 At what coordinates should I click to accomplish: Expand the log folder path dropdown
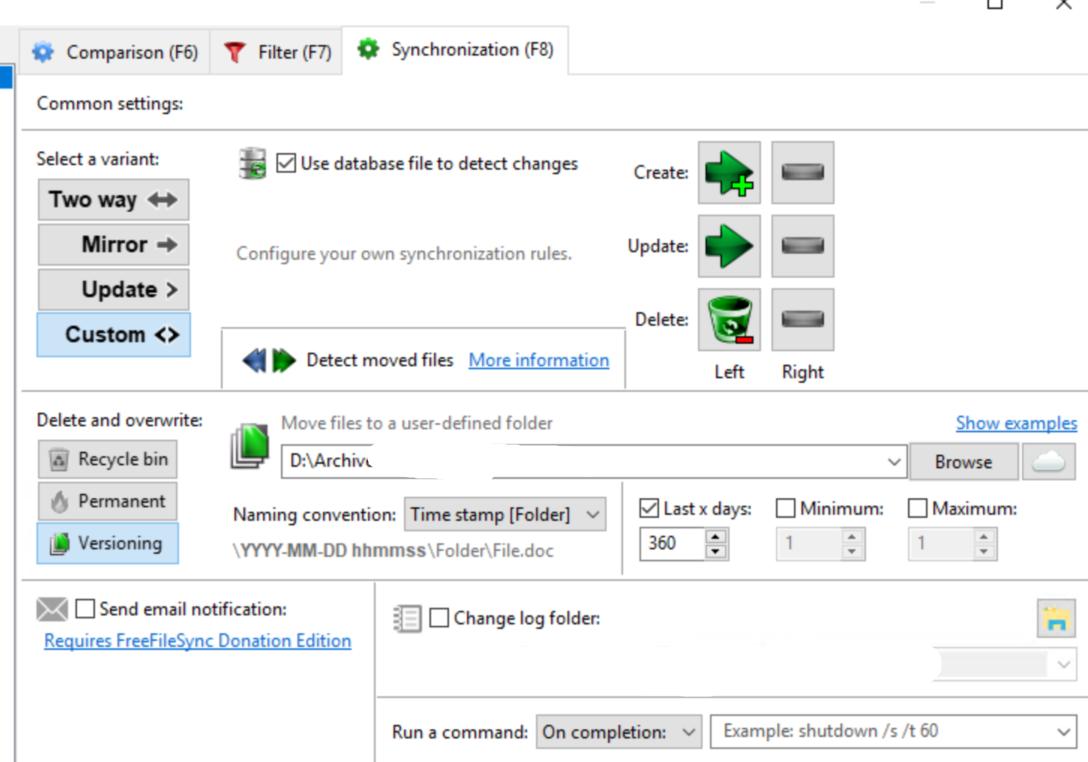[x=1064, y=665]
